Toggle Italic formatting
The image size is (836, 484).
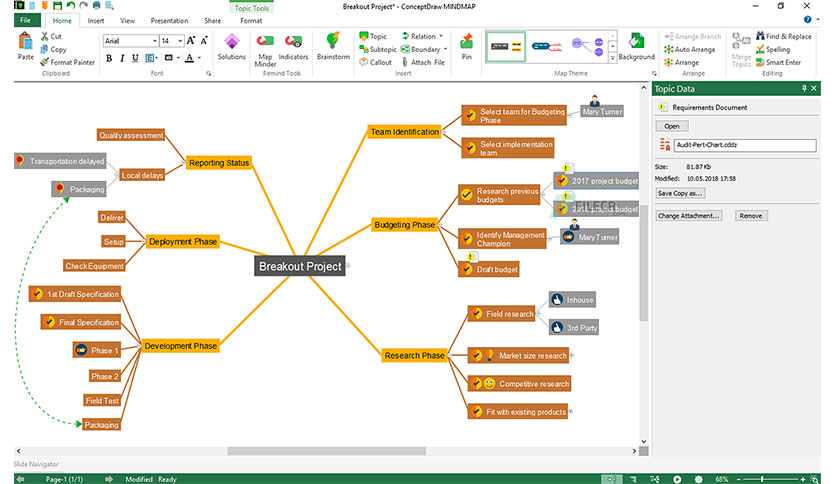pyautogui.click(x=122, y=58)
